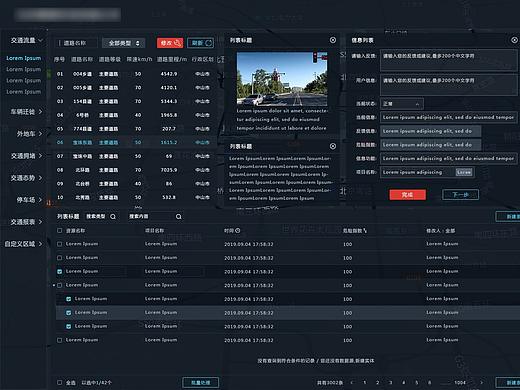Go to page 5
The height and width of the screenshot is (390, 520).
pos(417,383)
